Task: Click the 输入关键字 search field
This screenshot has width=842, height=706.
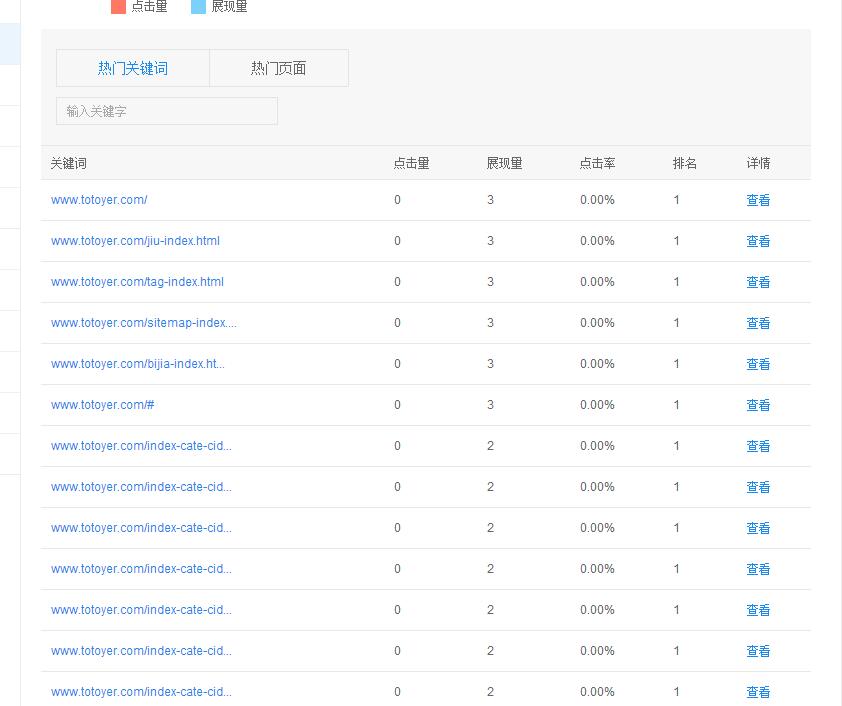Action: tap(166, 111)
